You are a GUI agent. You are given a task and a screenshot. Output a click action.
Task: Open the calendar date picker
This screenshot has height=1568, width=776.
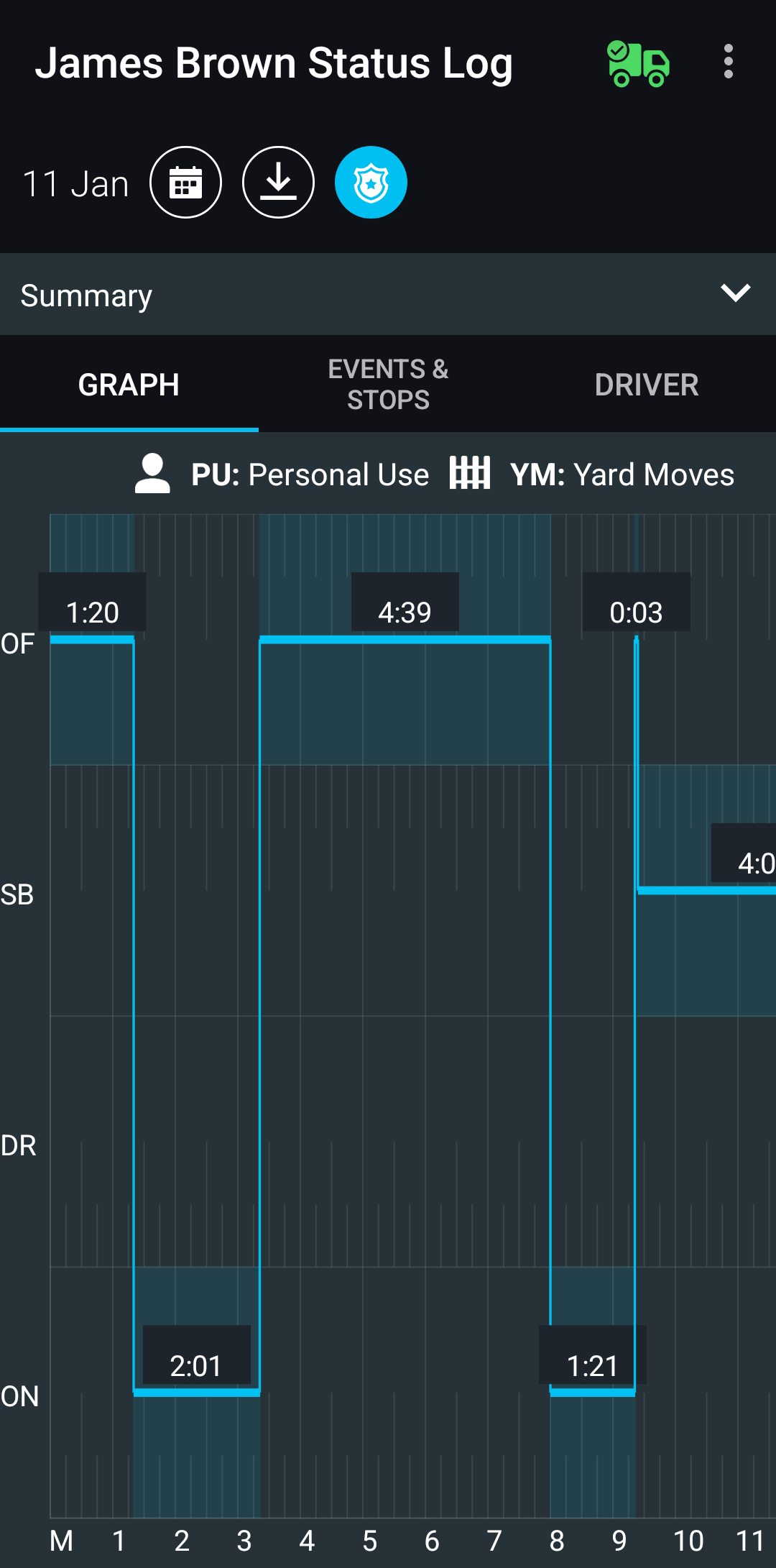click(x=185, y=183)
